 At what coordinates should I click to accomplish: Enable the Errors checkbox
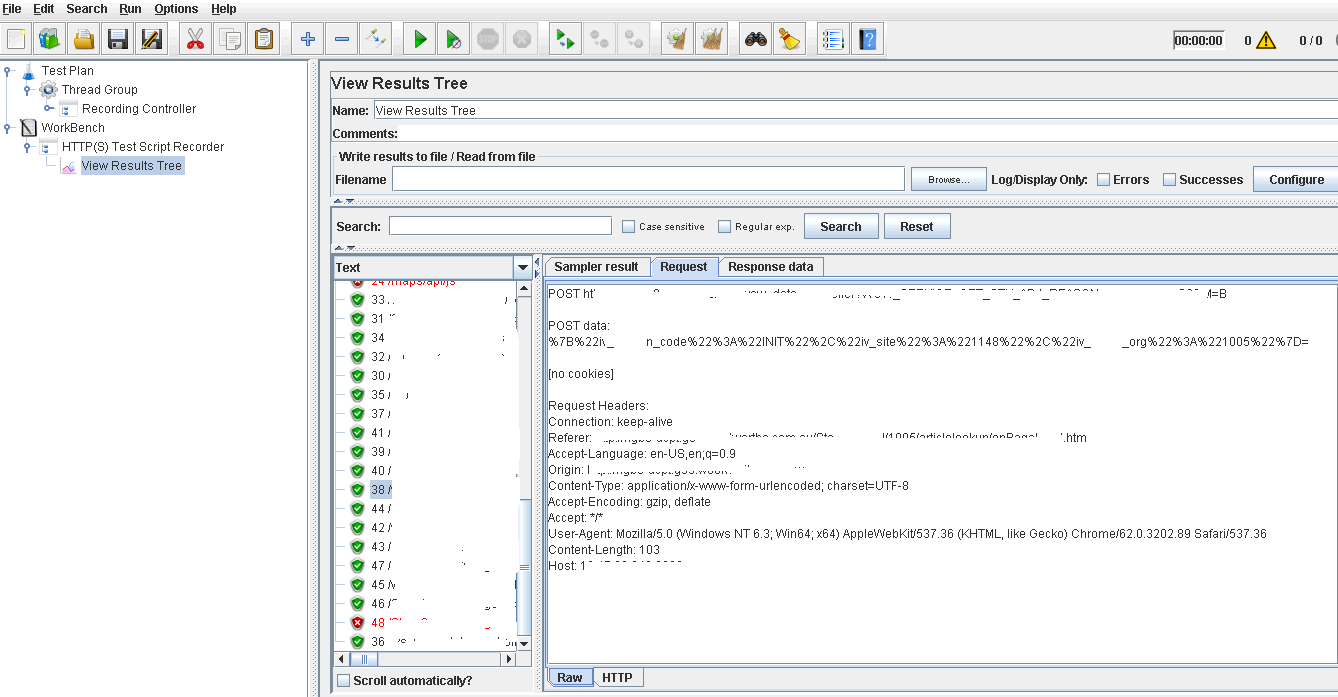[1104, 180]
